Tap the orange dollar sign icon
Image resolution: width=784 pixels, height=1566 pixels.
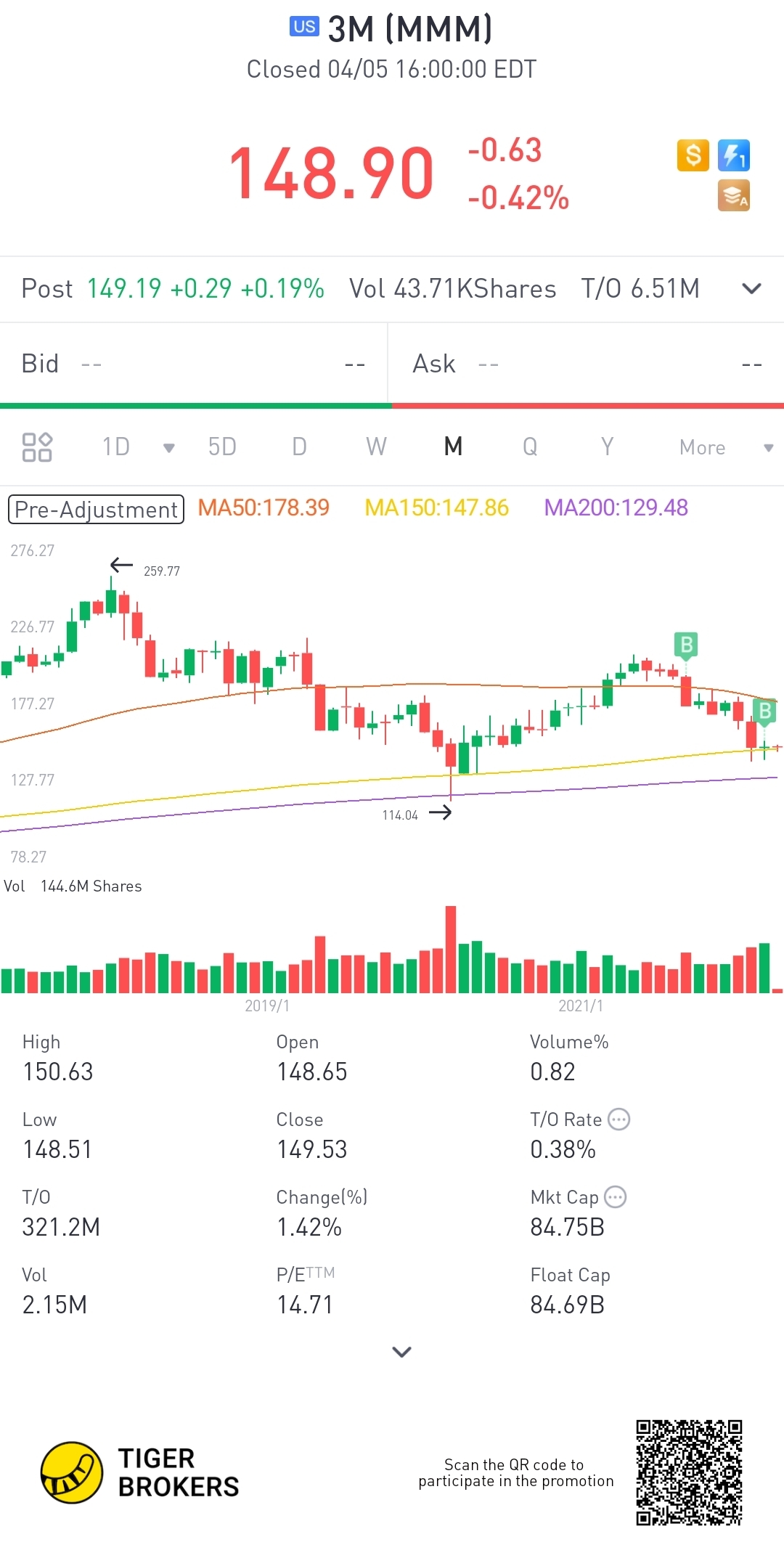693,155
